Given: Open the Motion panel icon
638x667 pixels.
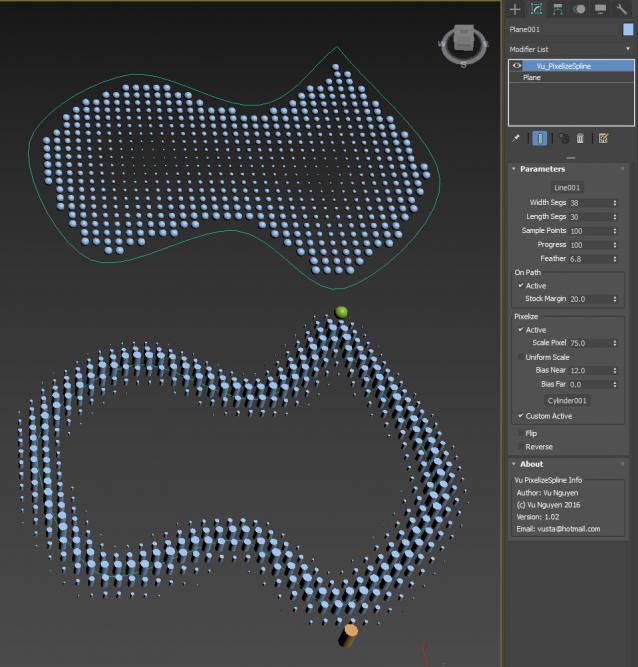Looking at the screenshot, I should coord(580,9).
